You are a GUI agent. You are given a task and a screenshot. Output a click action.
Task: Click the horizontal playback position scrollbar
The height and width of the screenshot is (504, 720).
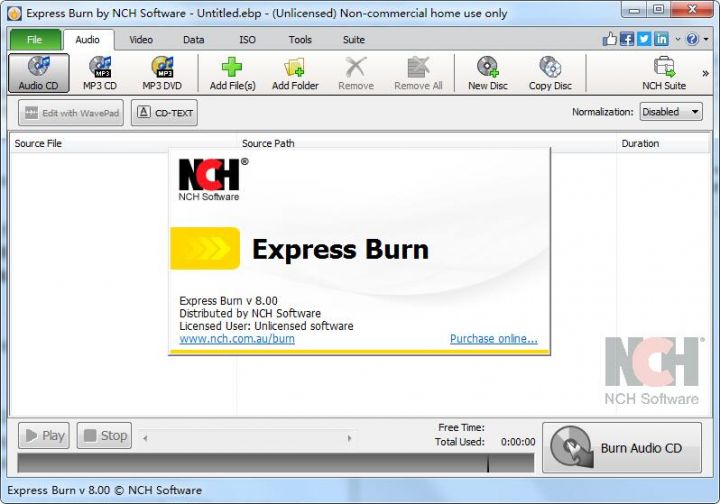[x=248, y=437]
